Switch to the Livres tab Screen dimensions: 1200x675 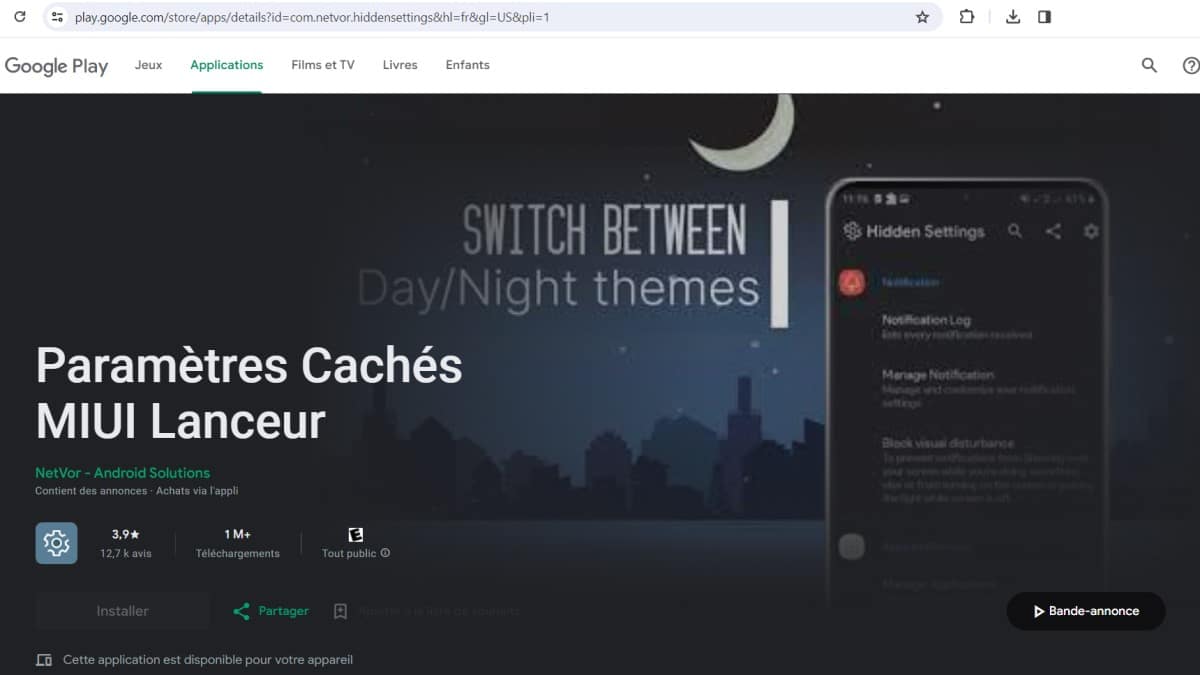point(399,65)
